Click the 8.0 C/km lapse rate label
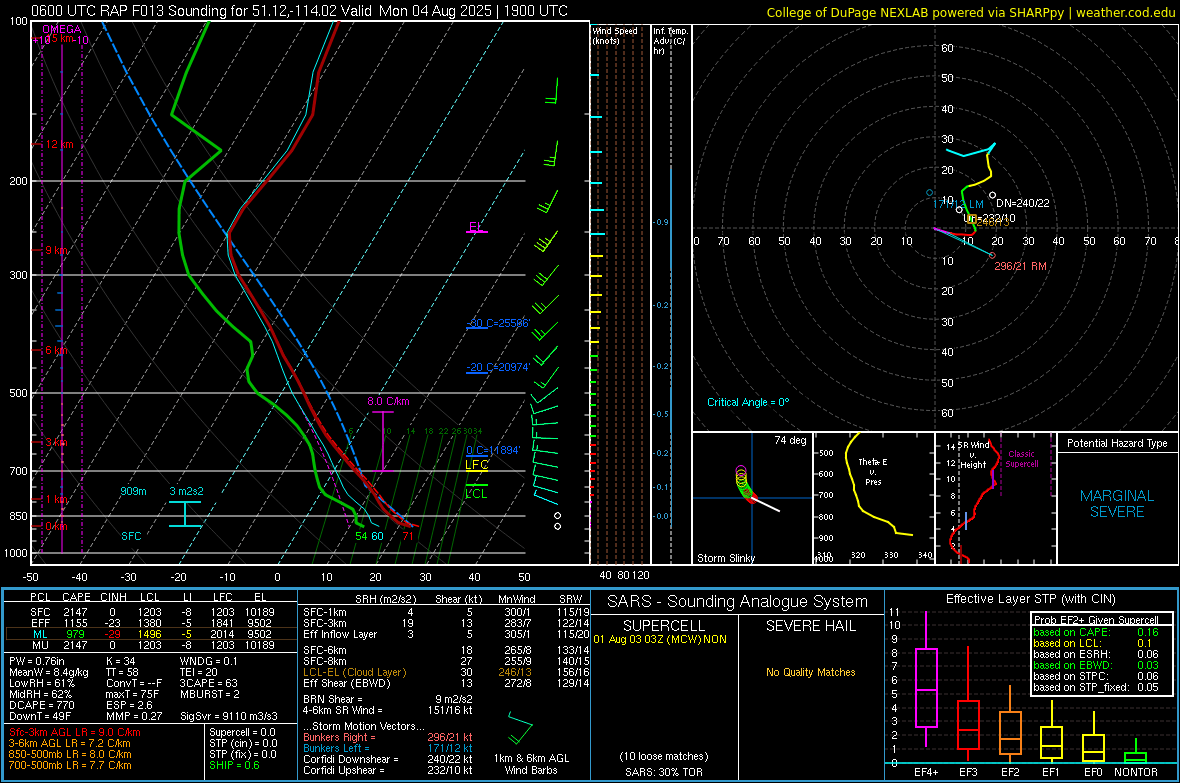 click(x=388, y=401)
